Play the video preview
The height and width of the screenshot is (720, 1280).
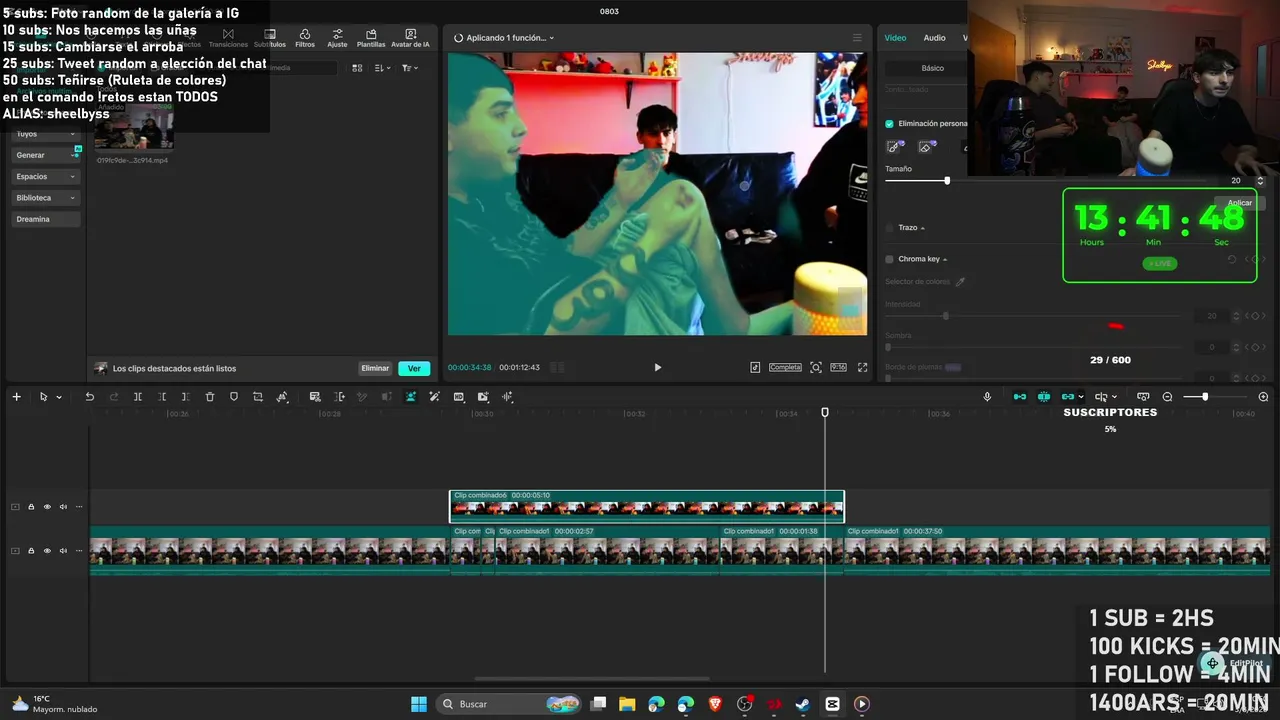click(x=657, y=367)
